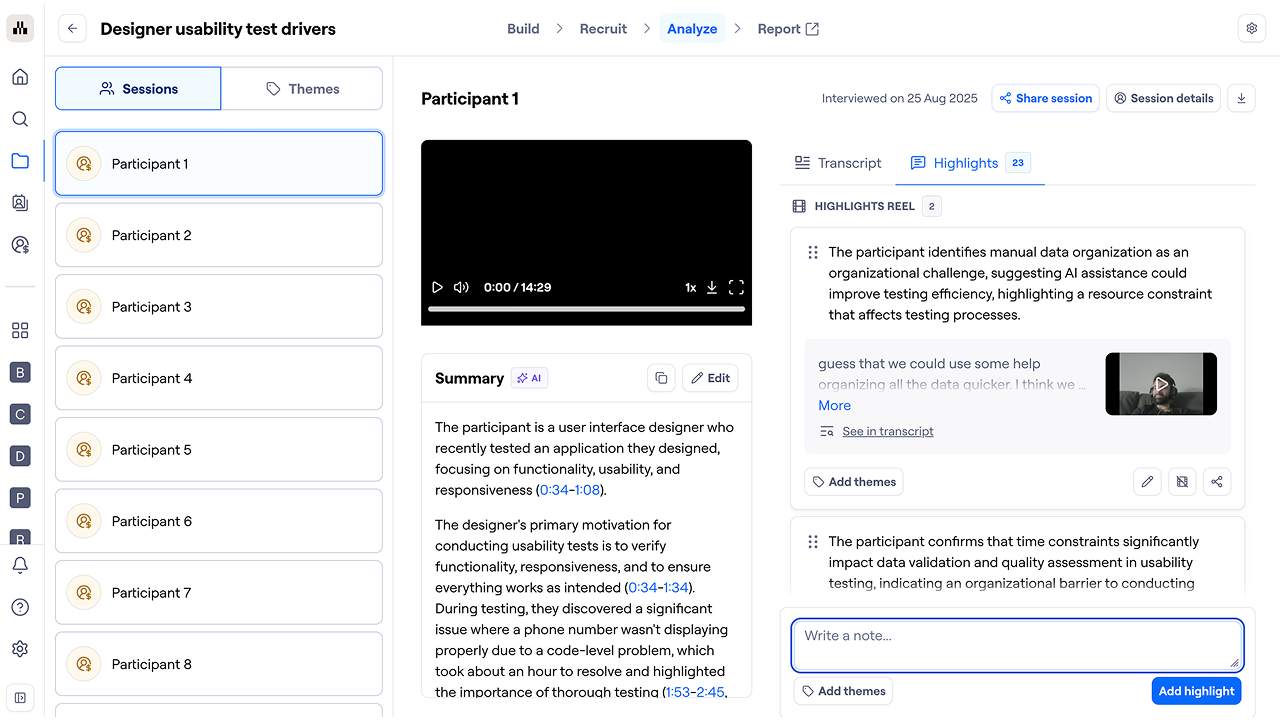Edit the first highlight with pencil icon
This screenshot has width=1280, height=720.
[x=1147, y=482]
